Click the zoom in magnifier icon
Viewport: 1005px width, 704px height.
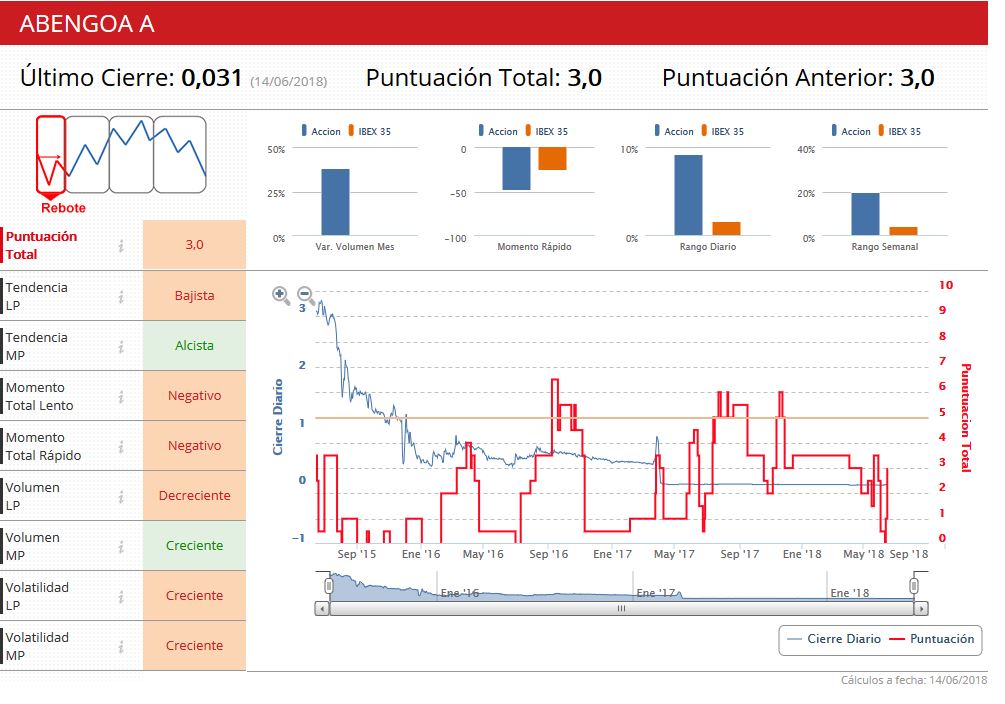281,295
